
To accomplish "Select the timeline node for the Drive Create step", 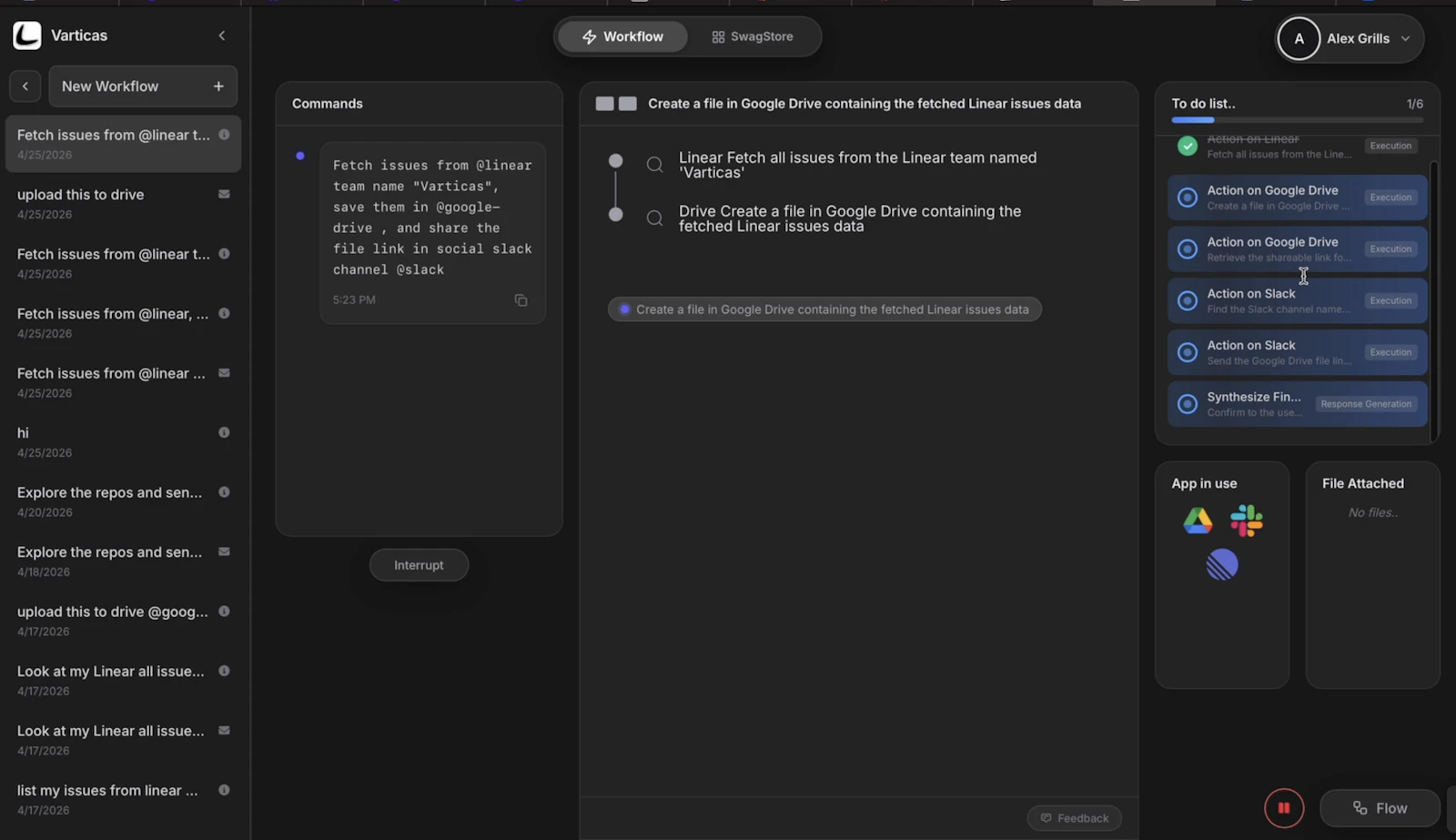I will [x=616, y=215].
